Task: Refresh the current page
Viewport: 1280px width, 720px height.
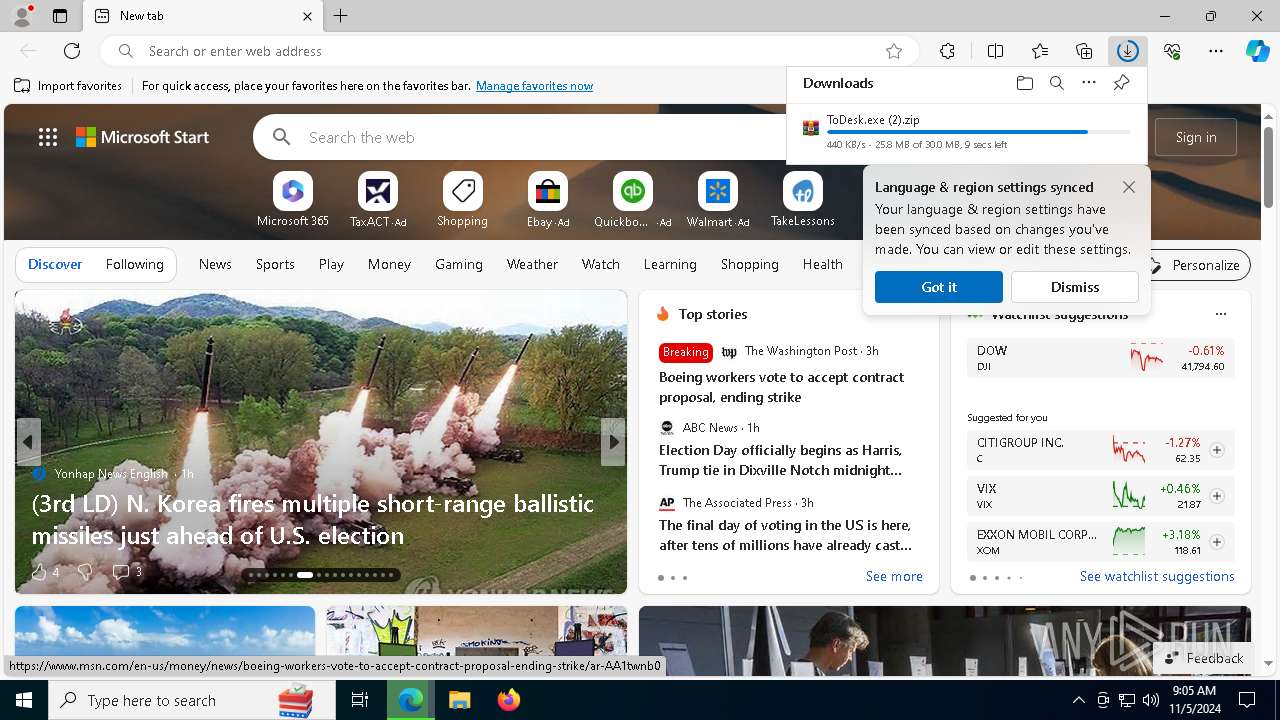Action: click(x=72, y=51)
